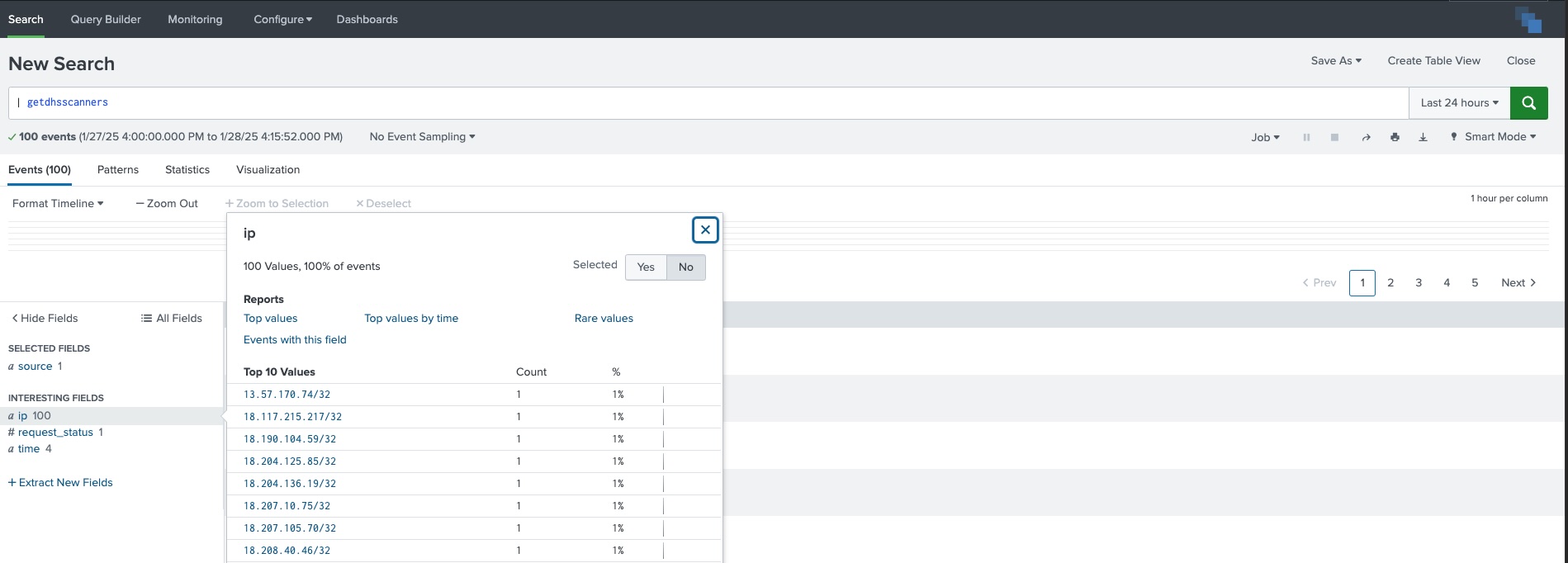The width and height of the screenshot is (1568, 563).
Task: Filter by ip 18.204.136.19/32
Action: (290, 484)
